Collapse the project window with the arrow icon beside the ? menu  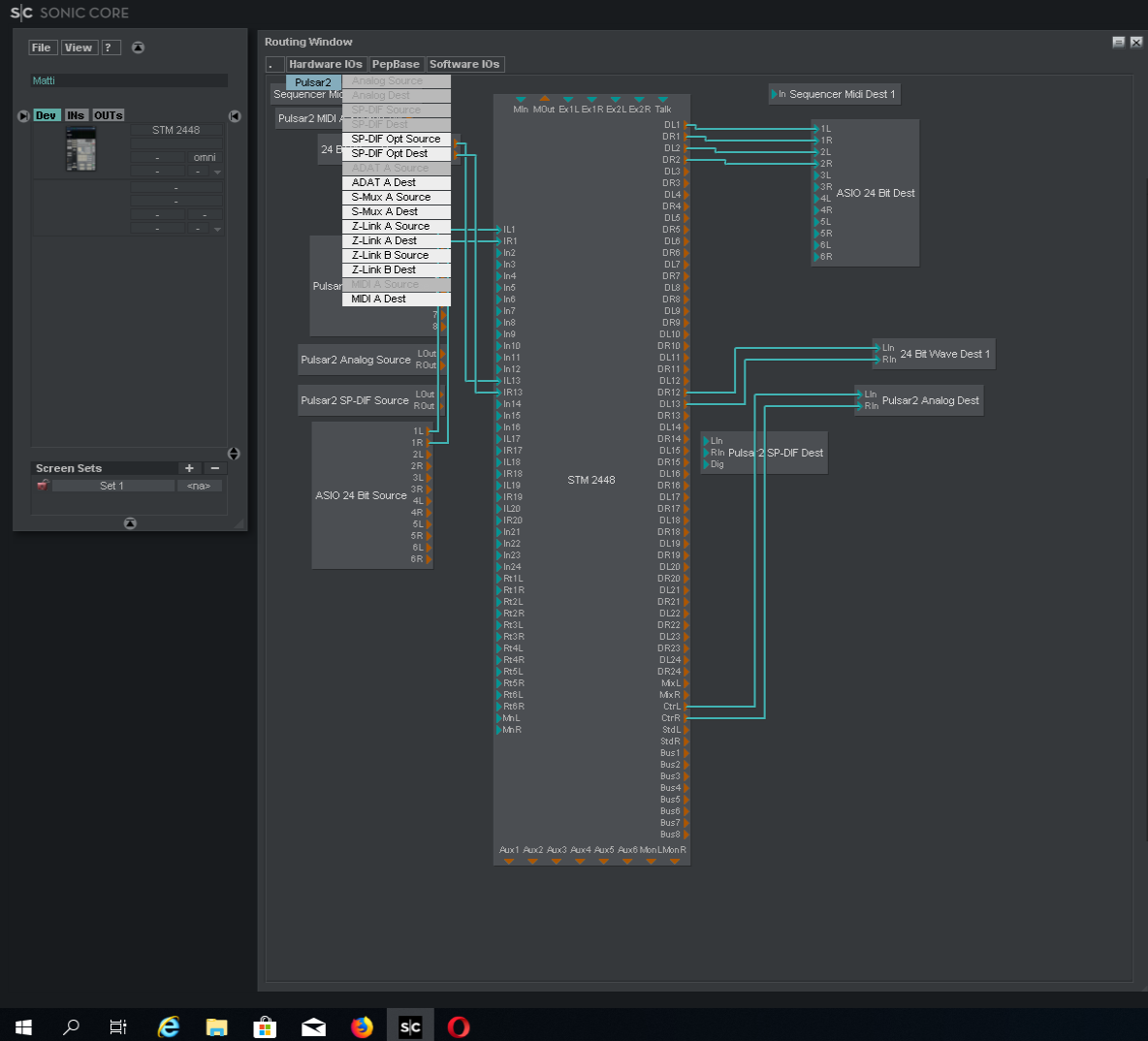tap(138, 47)
